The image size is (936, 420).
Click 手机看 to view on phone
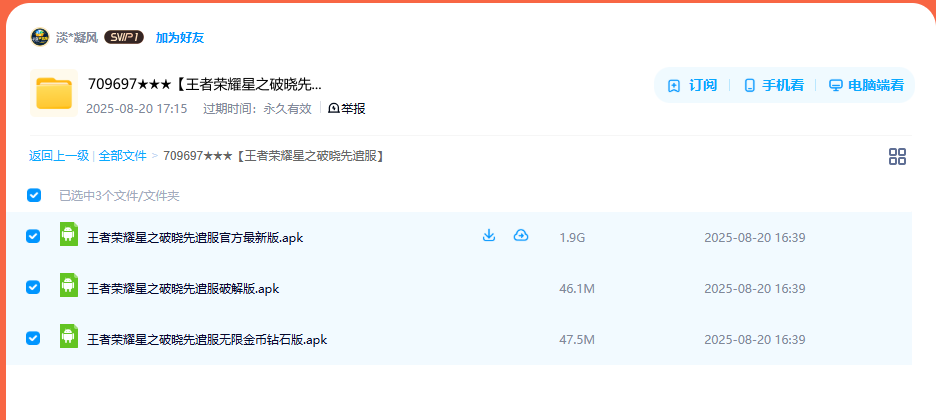coord(774,85)
